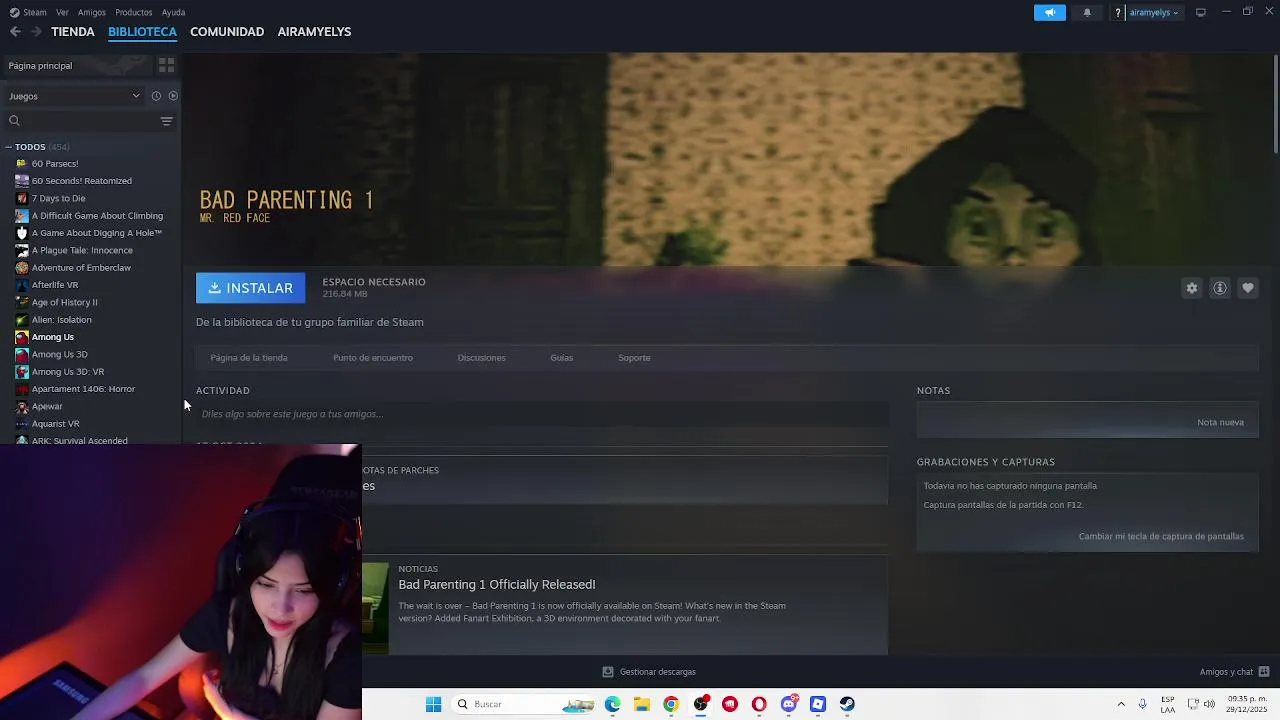1280x720 pixels.
Task: Select Alien: Isolation in the library
Action: click(x=62, y=320)
